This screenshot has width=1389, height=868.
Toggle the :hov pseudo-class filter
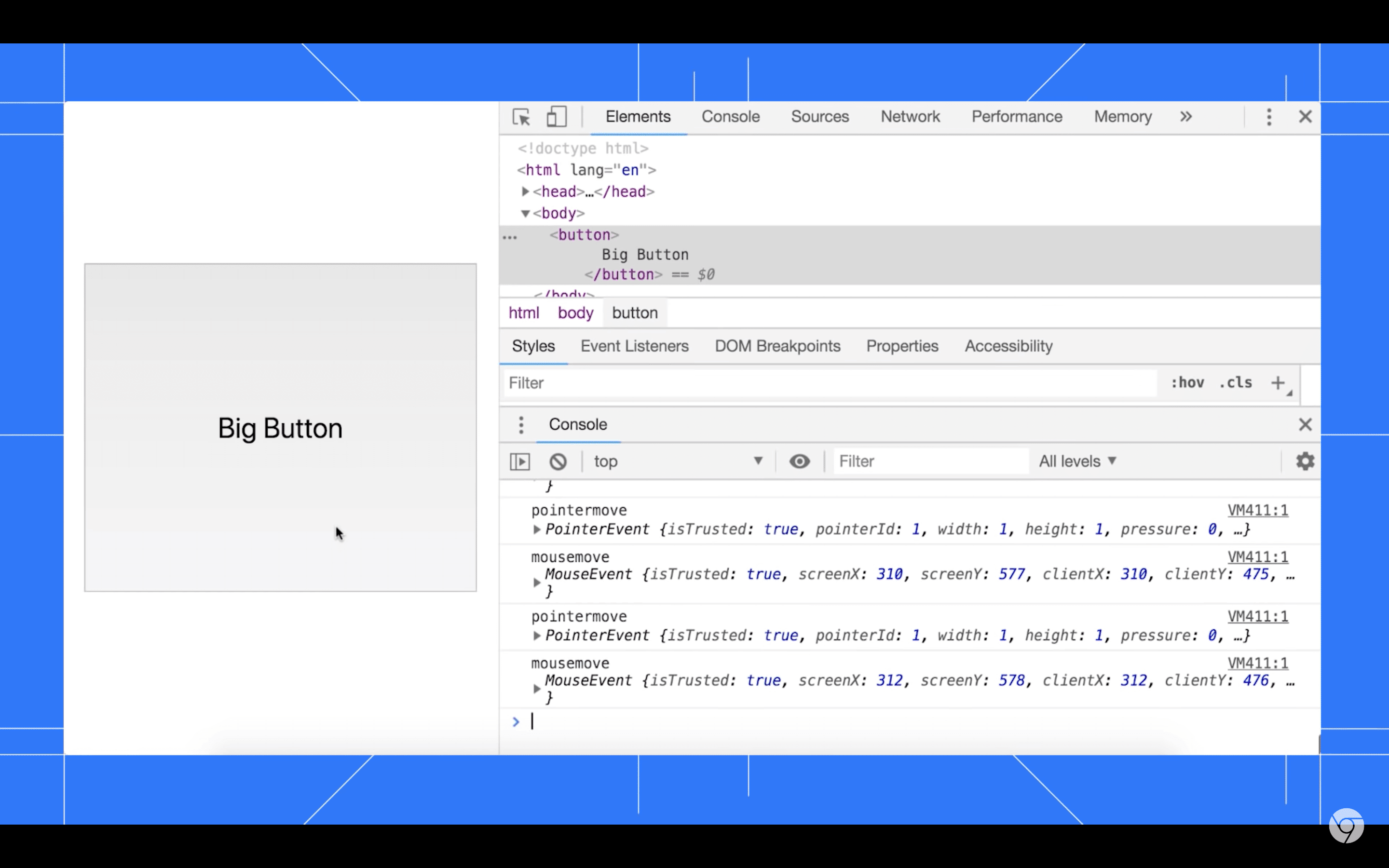pyautogui.click(x=1188, y=382)
